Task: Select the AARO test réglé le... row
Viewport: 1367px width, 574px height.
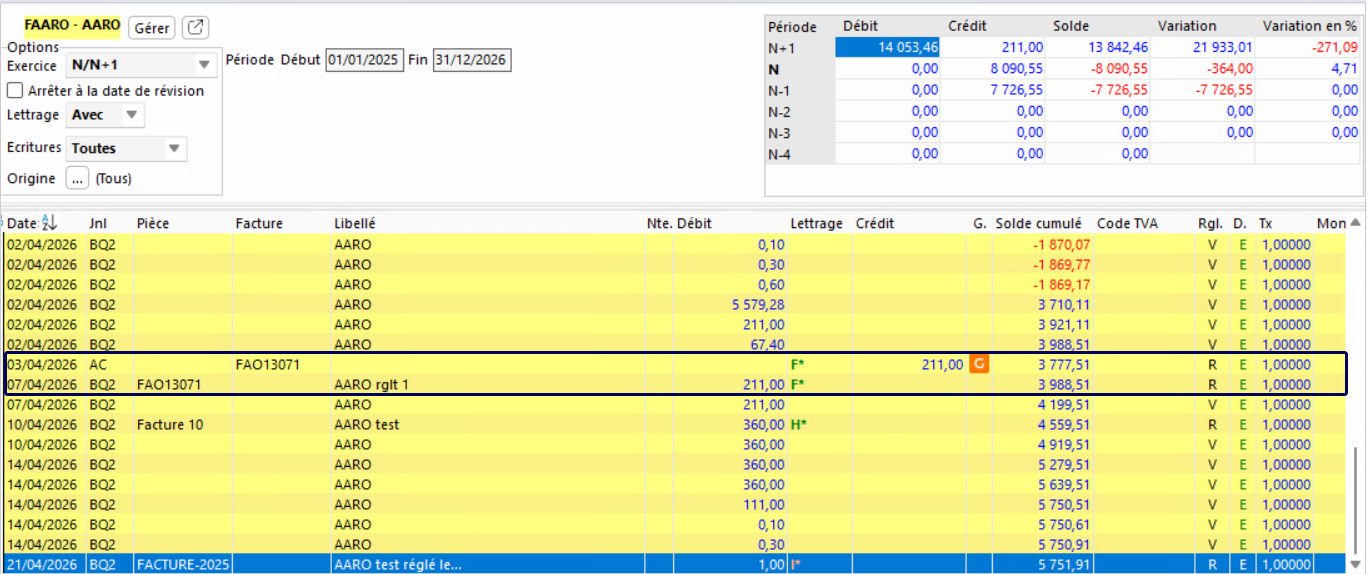Action: tap(675, 565)
